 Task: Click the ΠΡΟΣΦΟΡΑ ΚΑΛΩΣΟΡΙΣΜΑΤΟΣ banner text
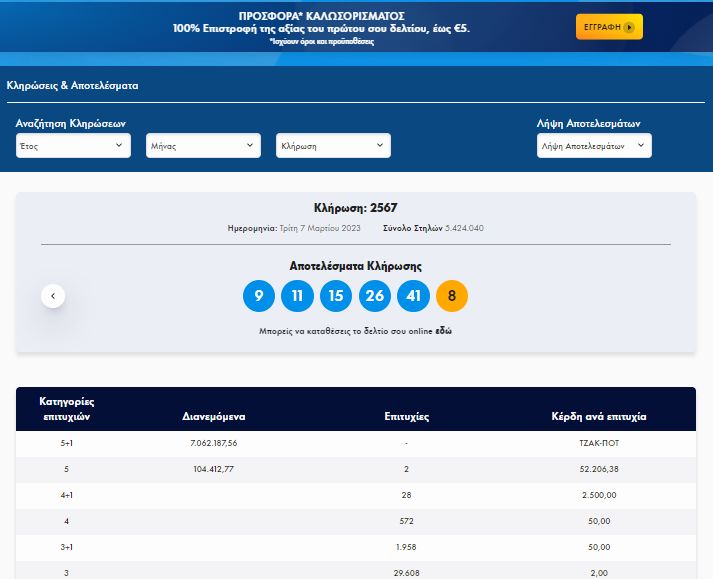click(320, 17)
